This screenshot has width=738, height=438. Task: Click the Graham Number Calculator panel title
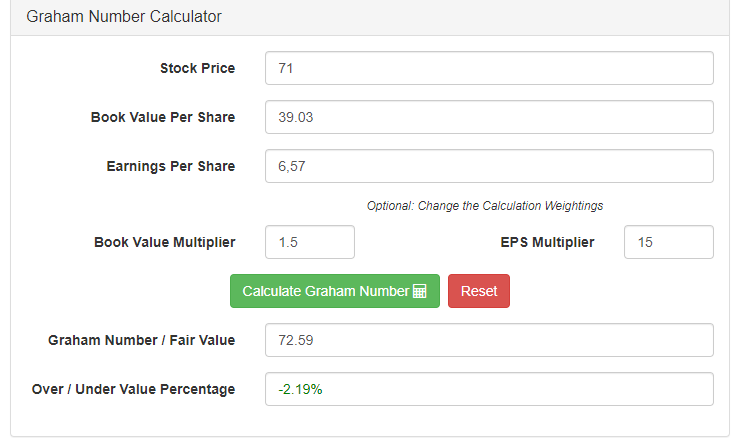pos(124,17)
